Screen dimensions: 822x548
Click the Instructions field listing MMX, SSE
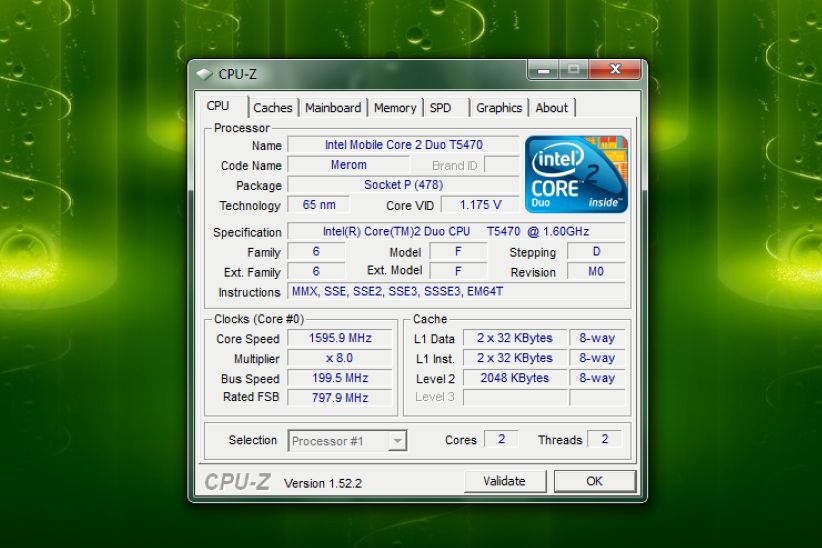456,291
